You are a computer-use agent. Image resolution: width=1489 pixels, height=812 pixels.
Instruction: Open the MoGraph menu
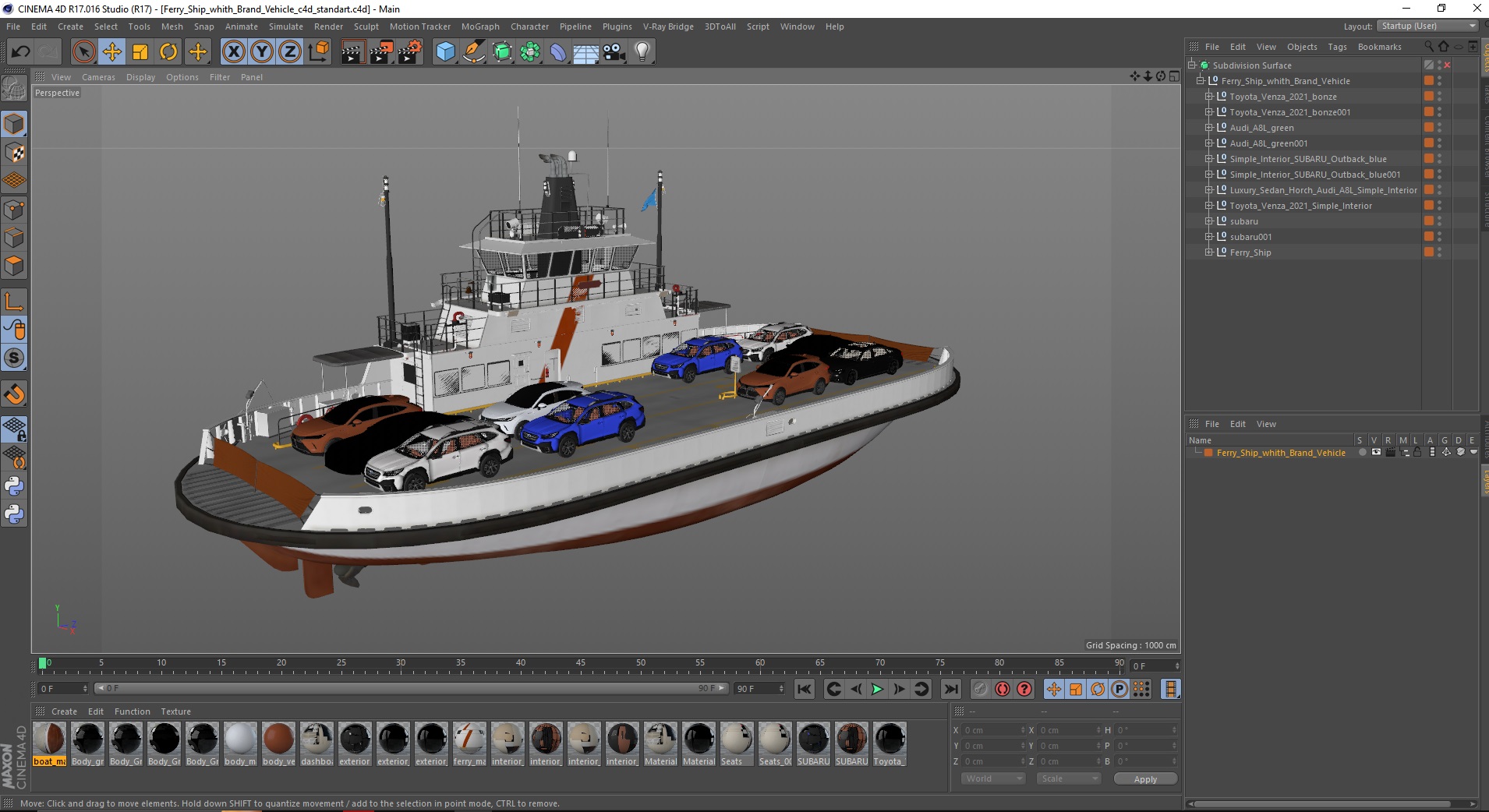click(480, 26)
